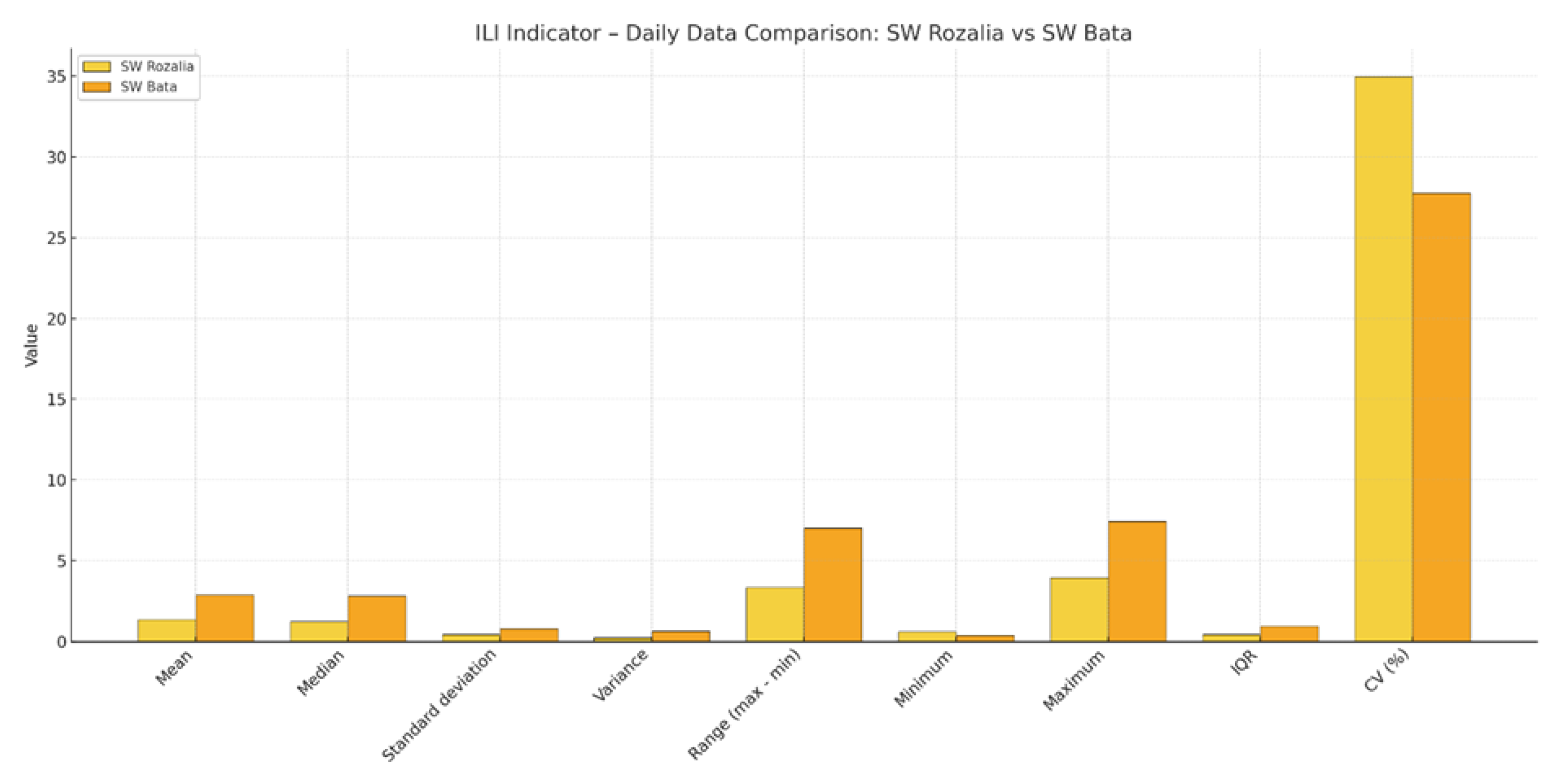Click the chart title text
This screenshot has height=784, width=1561.
click(803, 33)
